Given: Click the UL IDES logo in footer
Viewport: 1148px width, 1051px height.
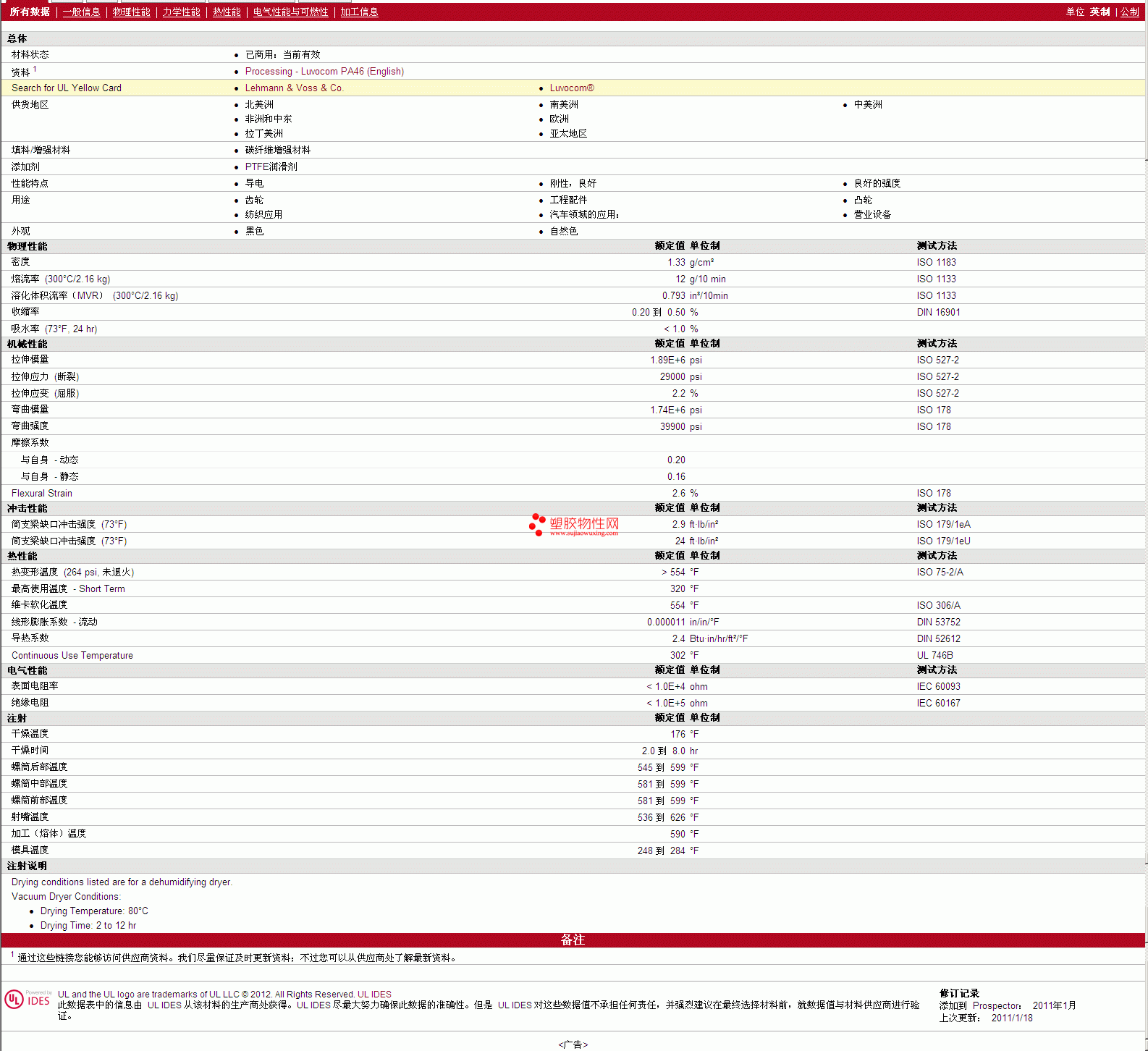Looking at the screenshot, I should pyautogui.click(x=28, y=1000).
